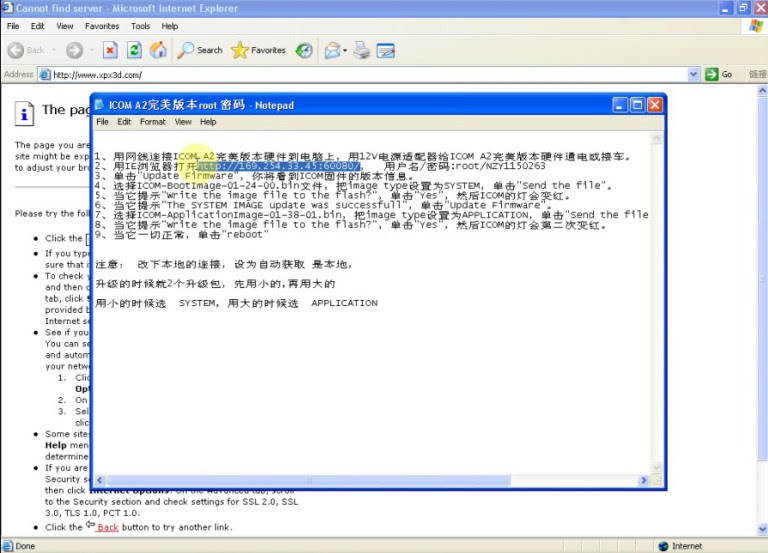Open the Search magnifier button
This screenshot has width=768, height=553.
[199, 50]
